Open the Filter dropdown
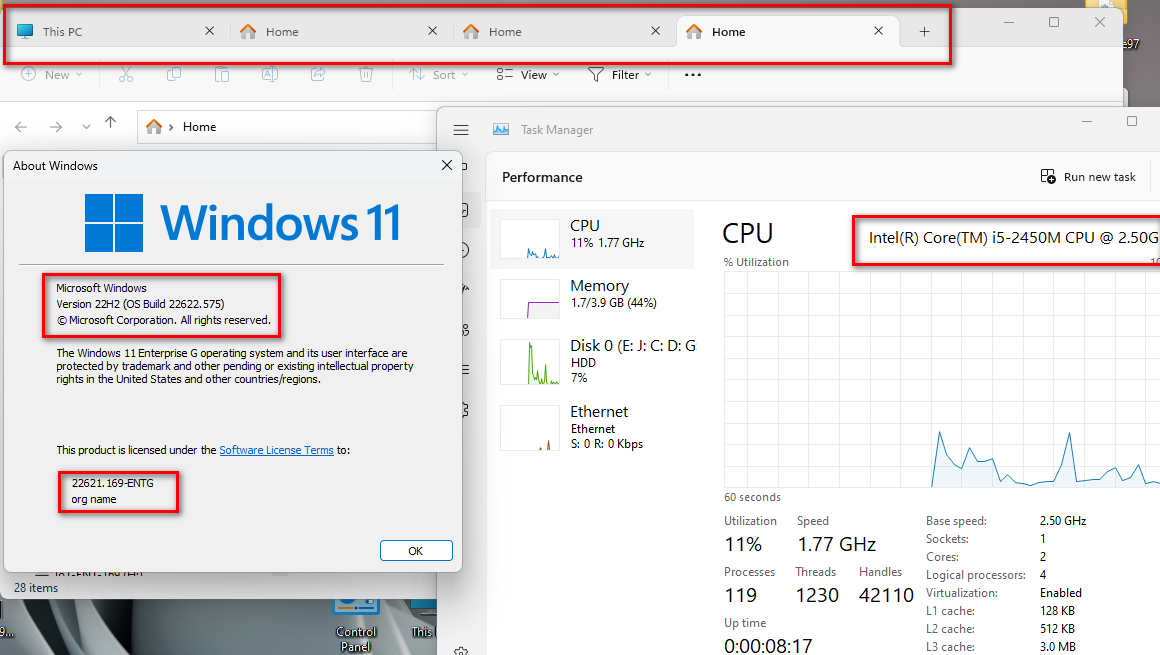This screenshot has width=1160, height=655. pyautogui.click(x=620, y=75)
